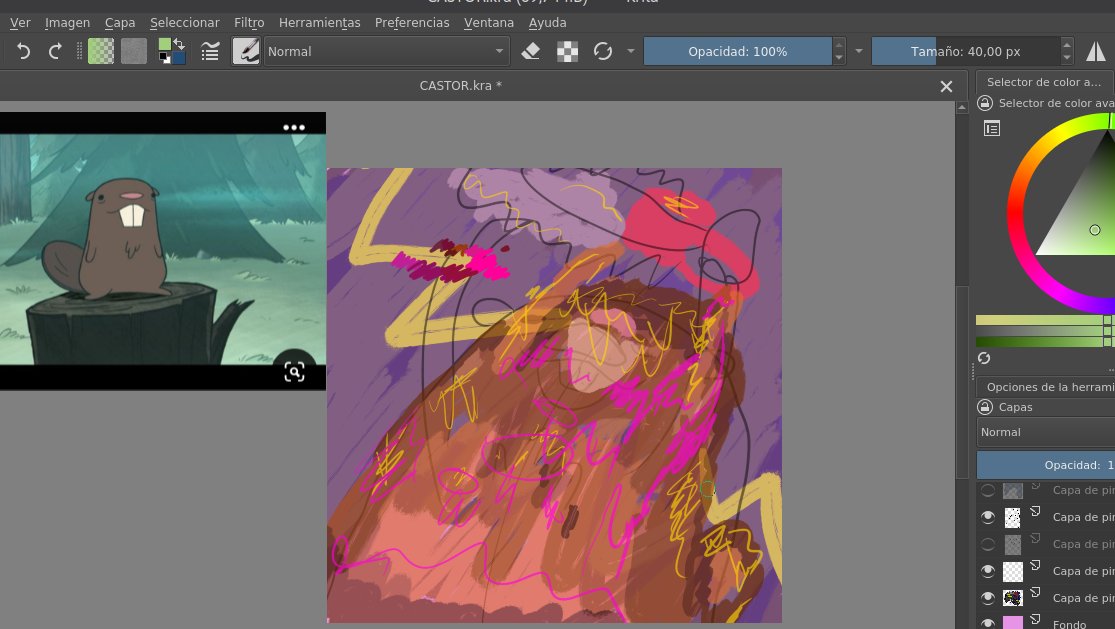Toggle eraser mode
Viewport: 1115px width, 629px height.
[530, 51]
